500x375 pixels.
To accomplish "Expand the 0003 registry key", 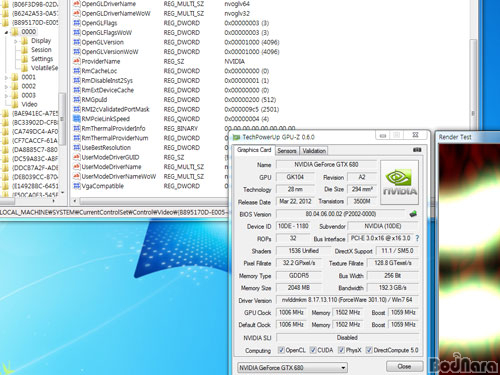I will tap(6, 96).
